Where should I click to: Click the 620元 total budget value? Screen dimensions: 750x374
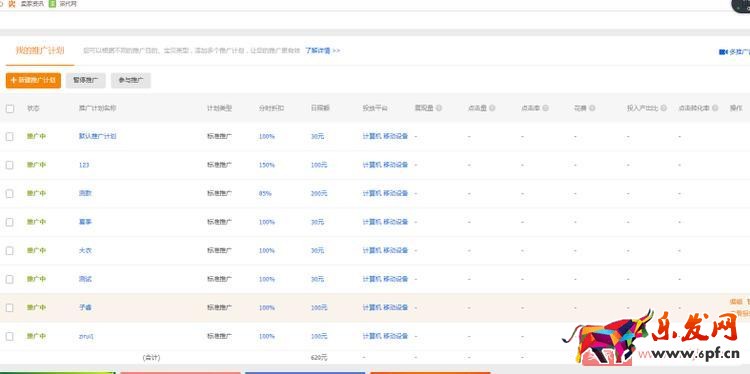pyautogui.click(x=319, y=358)
